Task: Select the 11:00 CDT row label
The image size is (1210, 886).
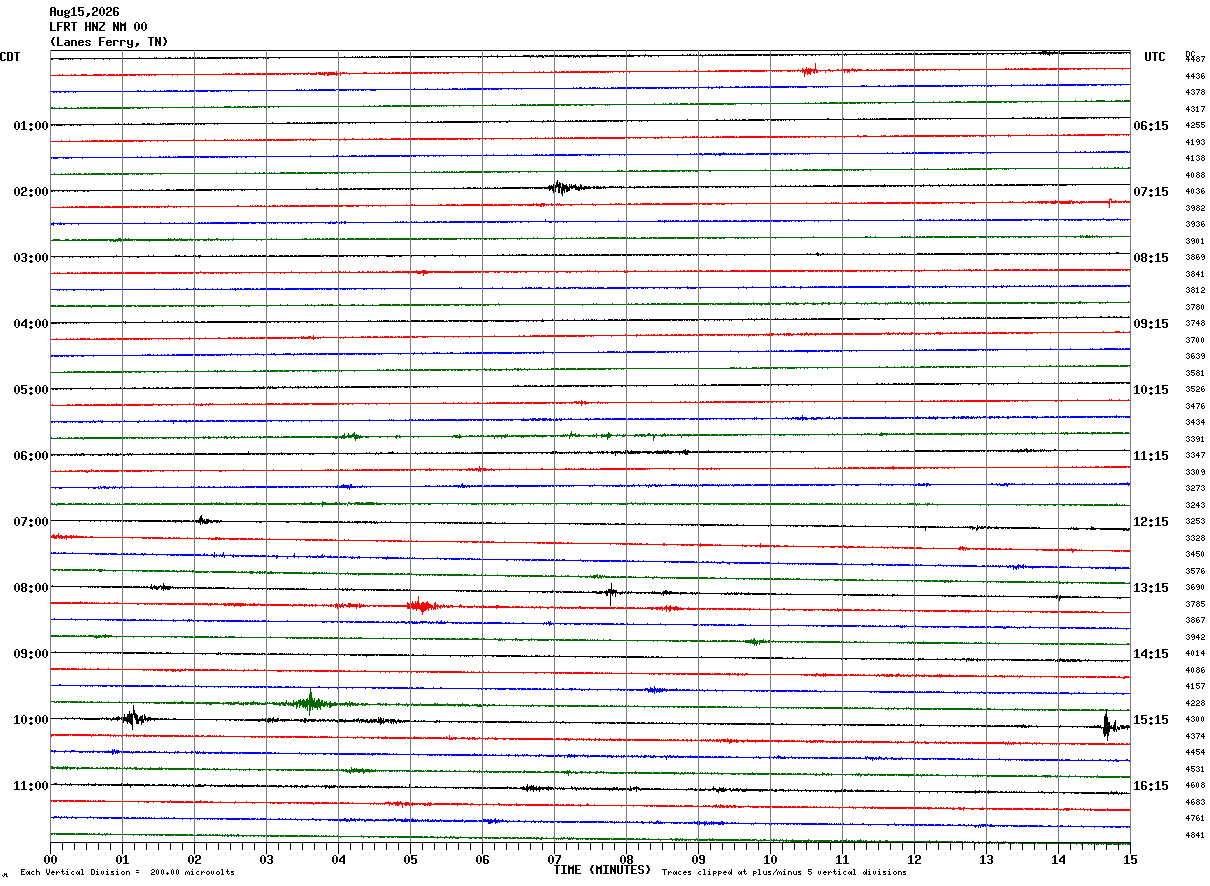Action: 30,786
